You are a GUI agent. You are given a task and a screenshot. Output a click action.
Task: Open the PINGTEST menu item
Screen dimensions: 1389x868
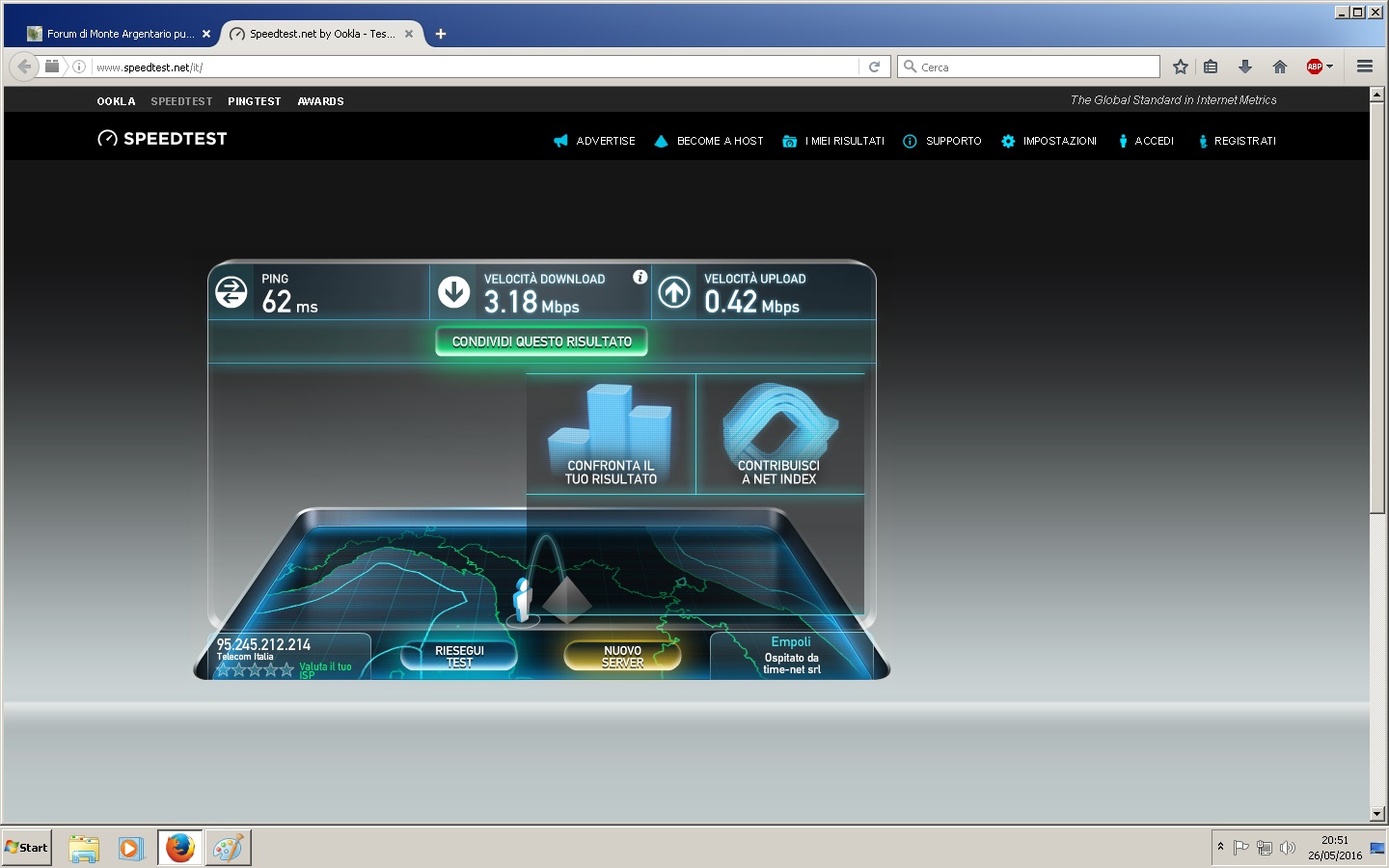tap(254, 101)
